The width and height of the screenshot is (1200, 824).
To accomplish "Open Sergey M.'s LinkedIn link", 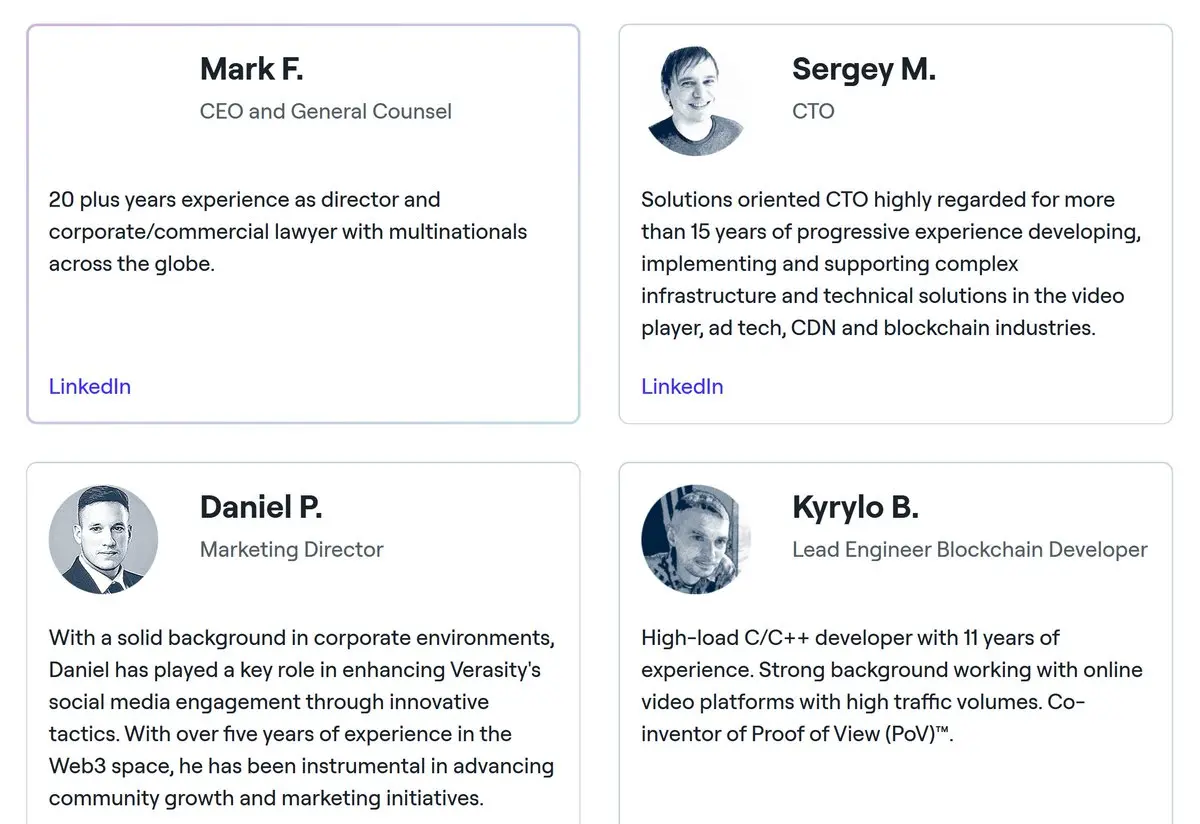I will click(682, 386).
